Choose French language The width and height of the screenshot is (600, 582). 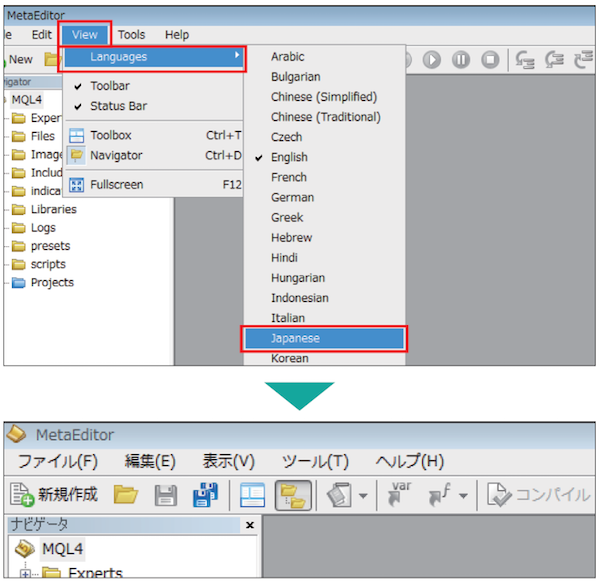[324, 178]
